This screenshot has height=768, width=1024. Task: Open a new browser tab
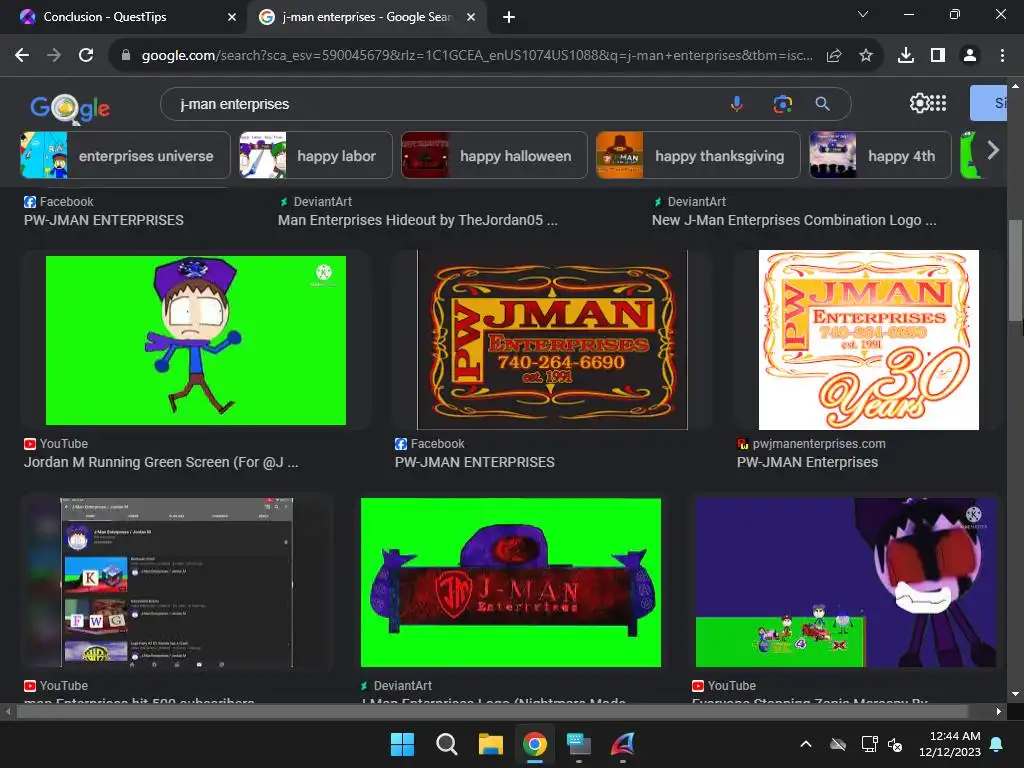(x=509, y=17)
